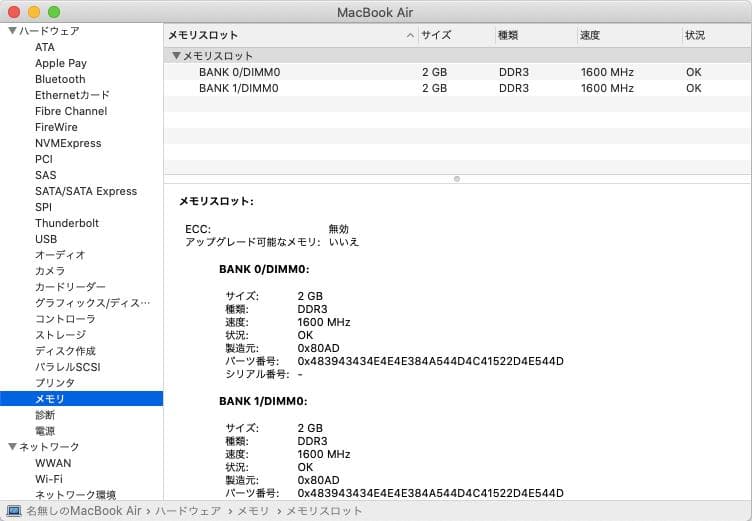Show 電源 information
Viewport: 752px width, 521px height.
[45, 431]
